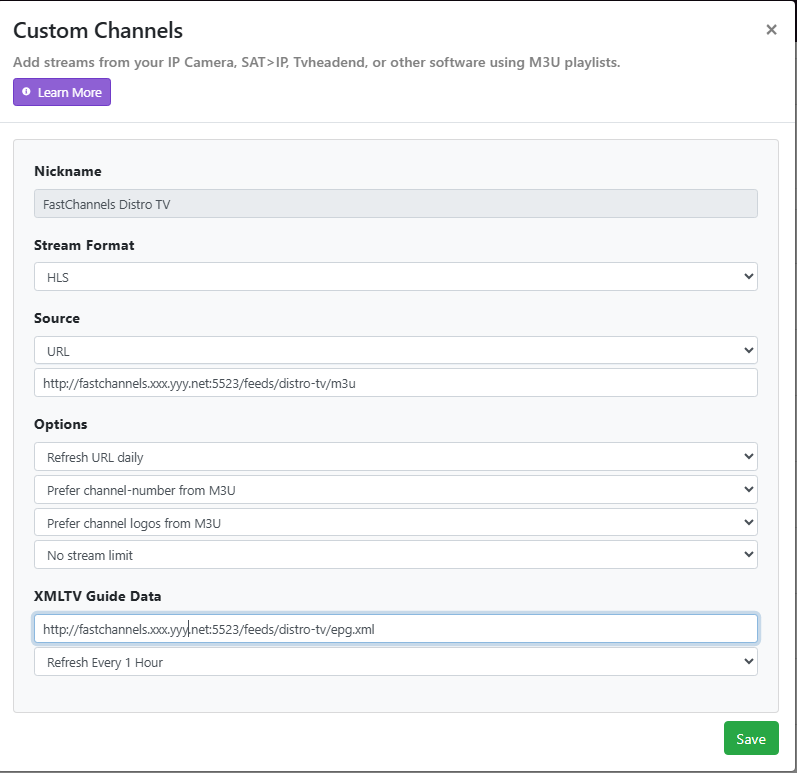Click the Options section label
The height and width of the screenshot is (773, 797).
60,424
